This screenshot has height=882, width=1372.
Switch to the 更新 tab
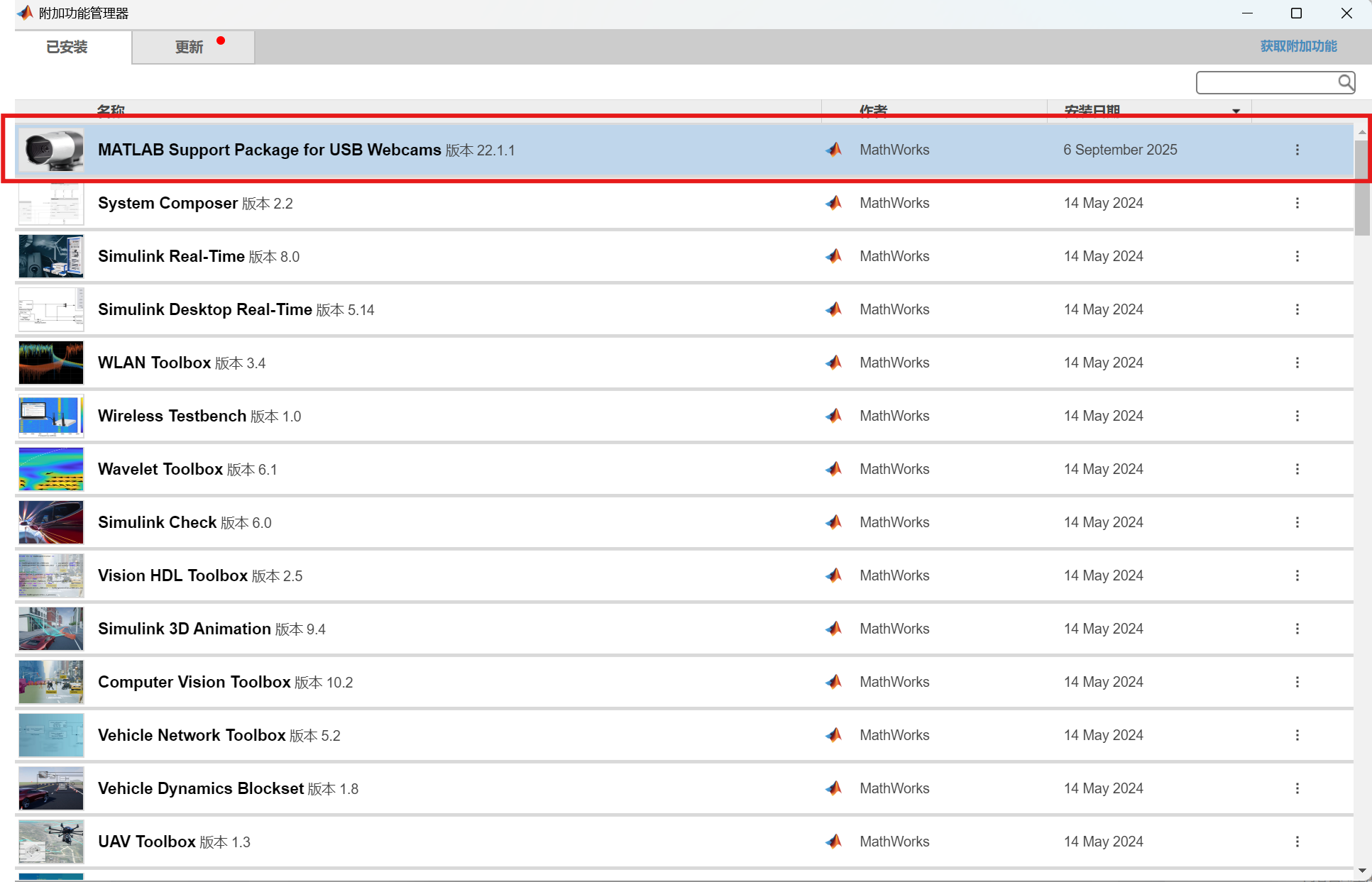(x=190, y=47)
